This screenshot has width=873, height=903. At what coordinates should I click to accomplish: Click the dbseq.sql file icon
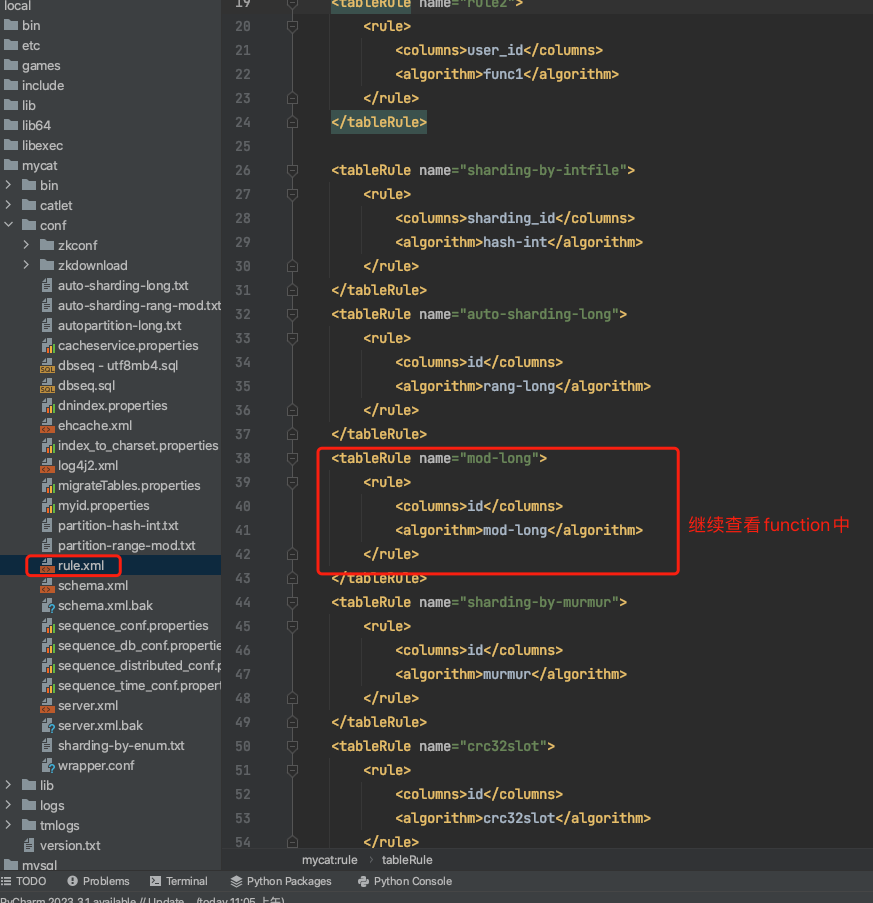pyautogui.click(x=48, y=386)
